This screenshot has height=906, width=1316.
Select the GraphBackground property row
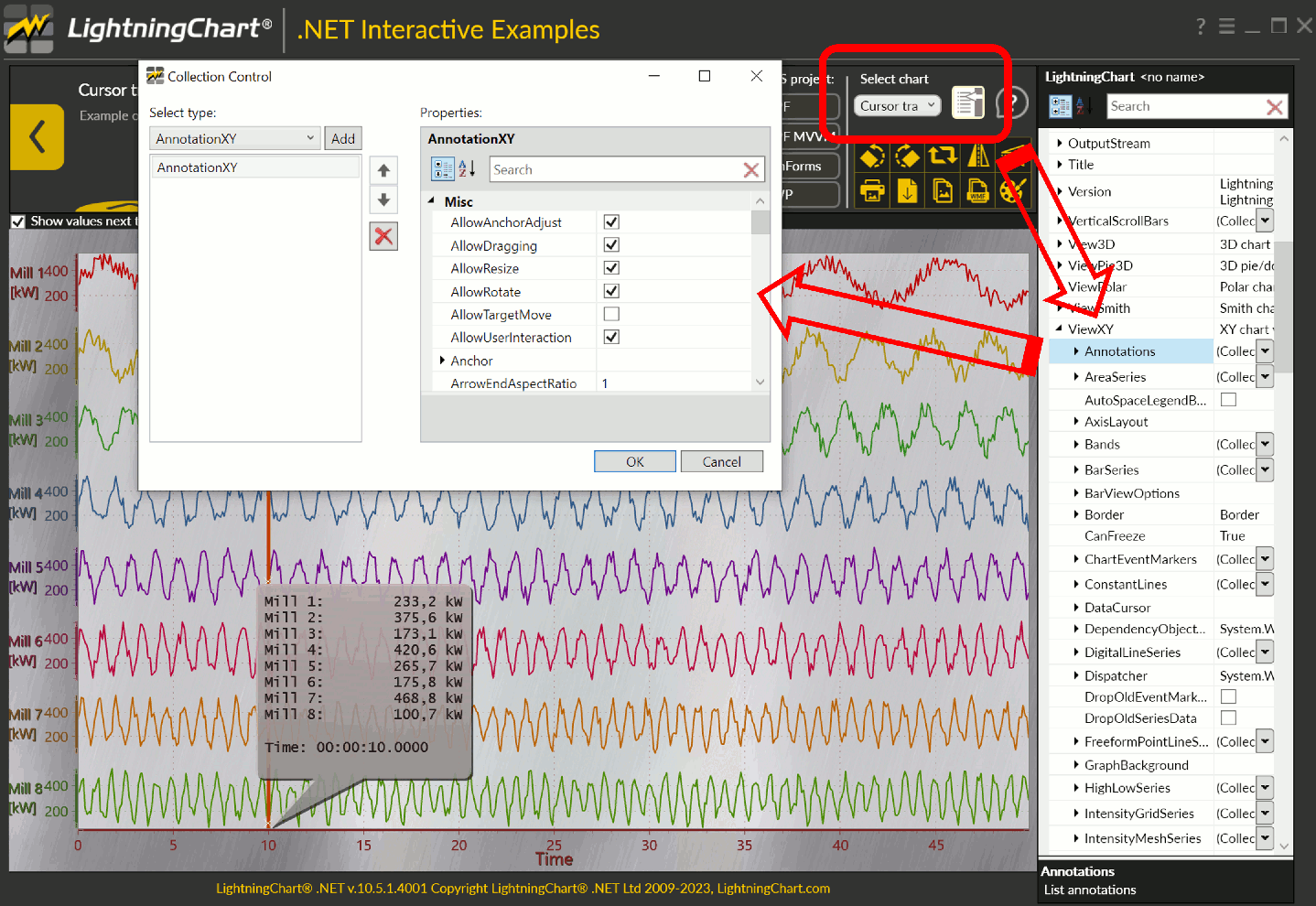click(1161, 765)
